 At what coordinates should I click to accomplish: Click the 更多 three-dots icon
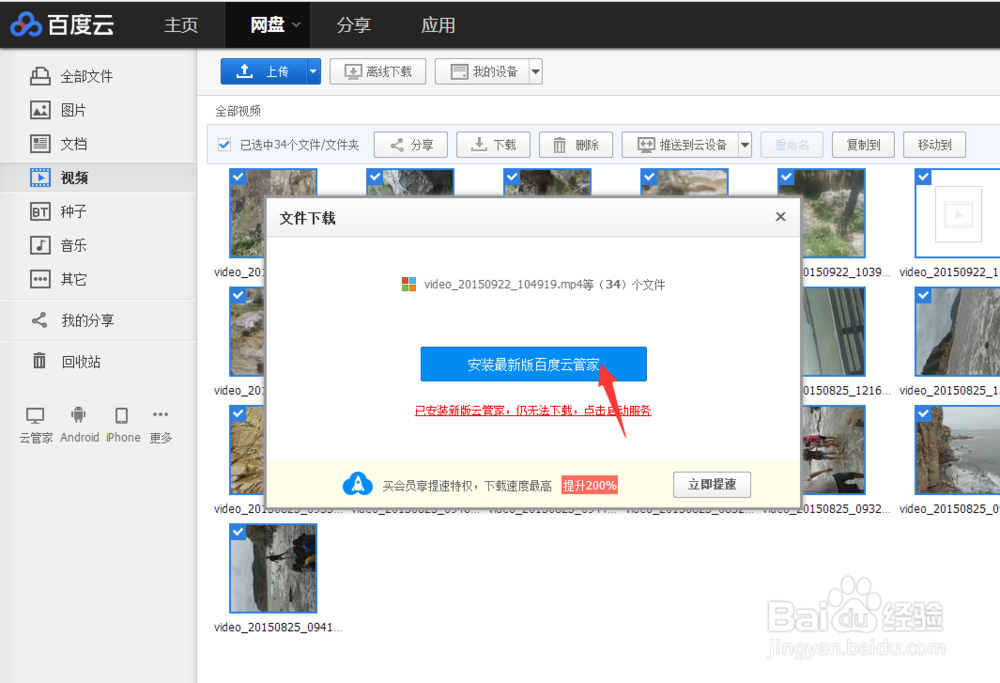[x=161, y=415]
